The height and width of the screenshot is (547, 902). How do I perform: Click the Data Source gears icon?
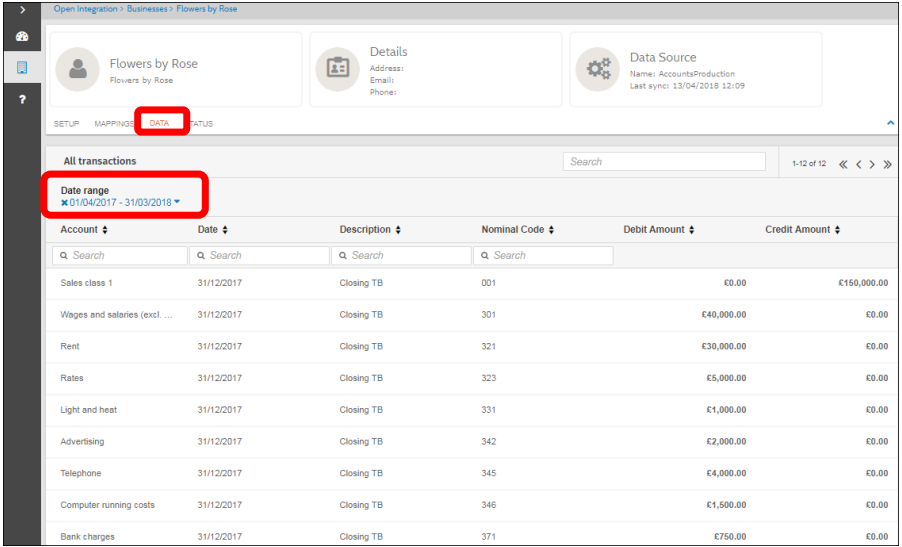click(598, 69)
